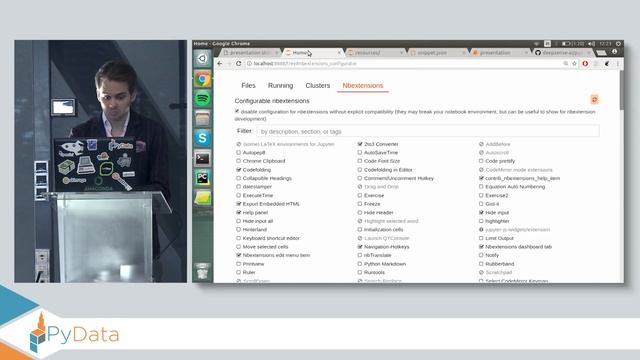Image resolution: width=640 pixels, height=360 pixels.
Task: Uncheck Nbextensions dashboard tab
Action: click(x=481, y=247)
